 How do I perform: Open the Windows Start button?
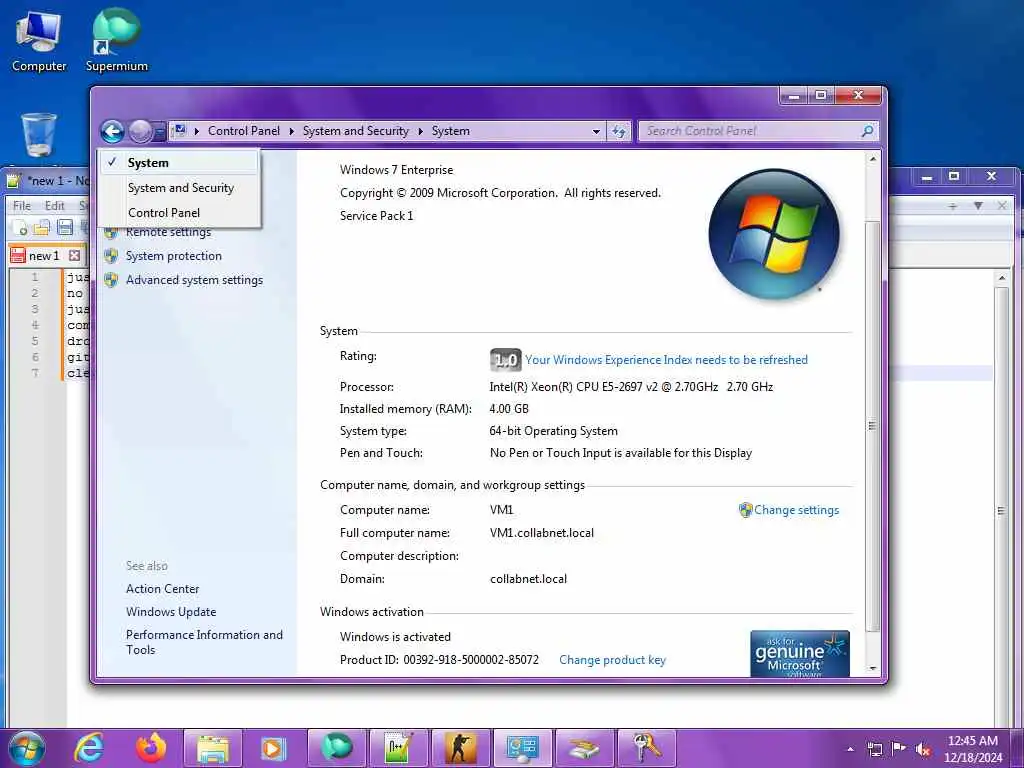[x=27, y=749]
